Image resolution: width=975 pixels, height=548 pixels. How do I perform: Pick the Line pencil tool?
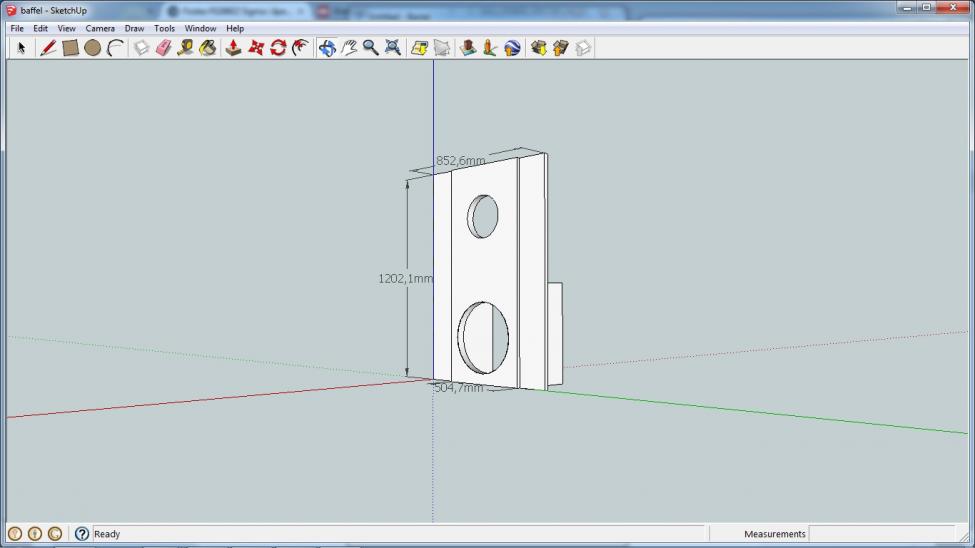pos(47,48)
